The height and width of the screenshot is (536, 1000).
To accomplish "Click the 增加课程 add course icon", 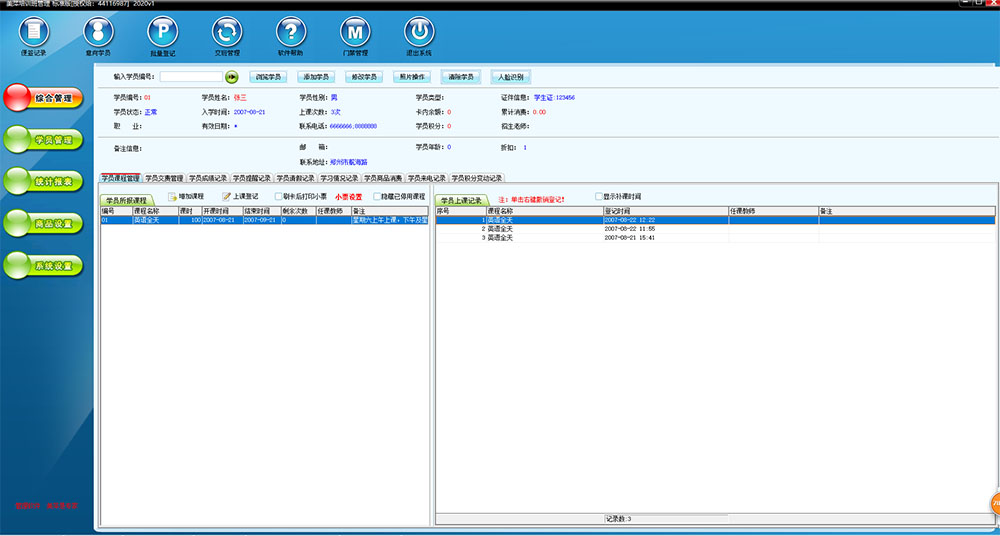I will coord(173,197).
